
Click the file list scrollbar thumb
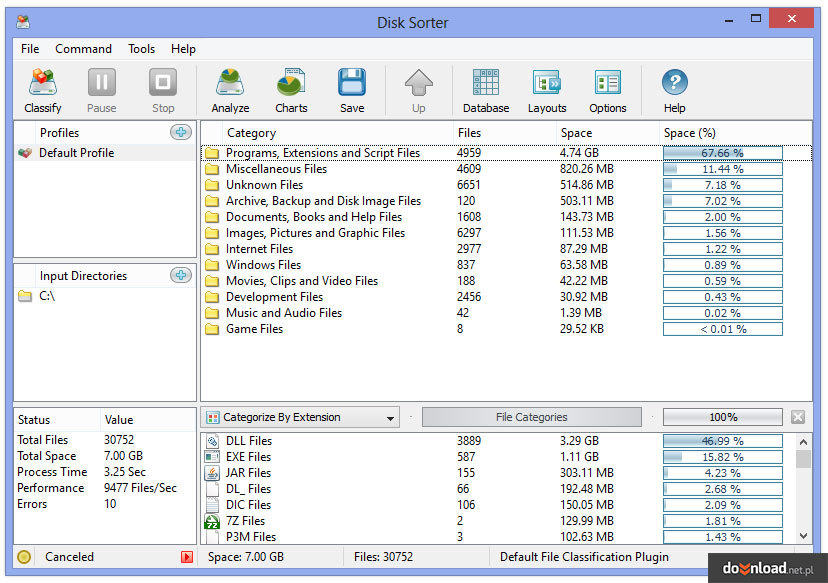[x=803, y=459]
